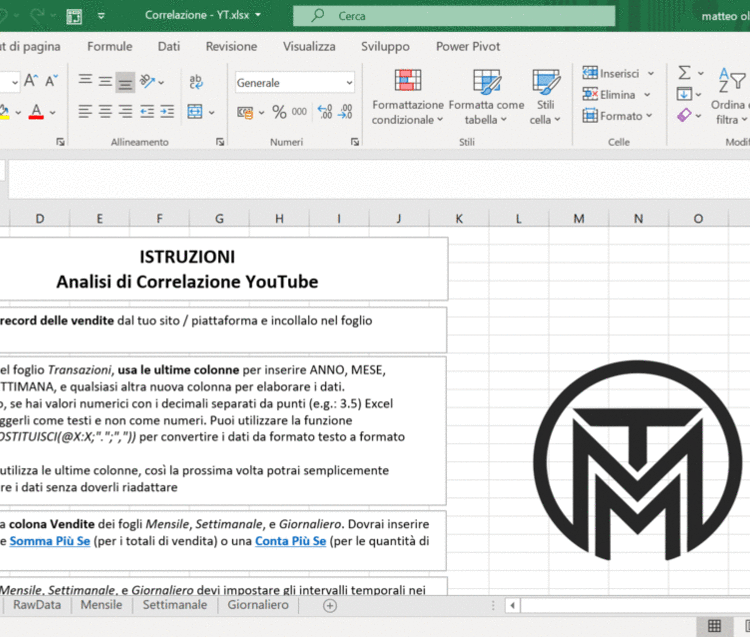Decrease indent
The height and width of the screenshot is (637, 750).
click(147, 112)
